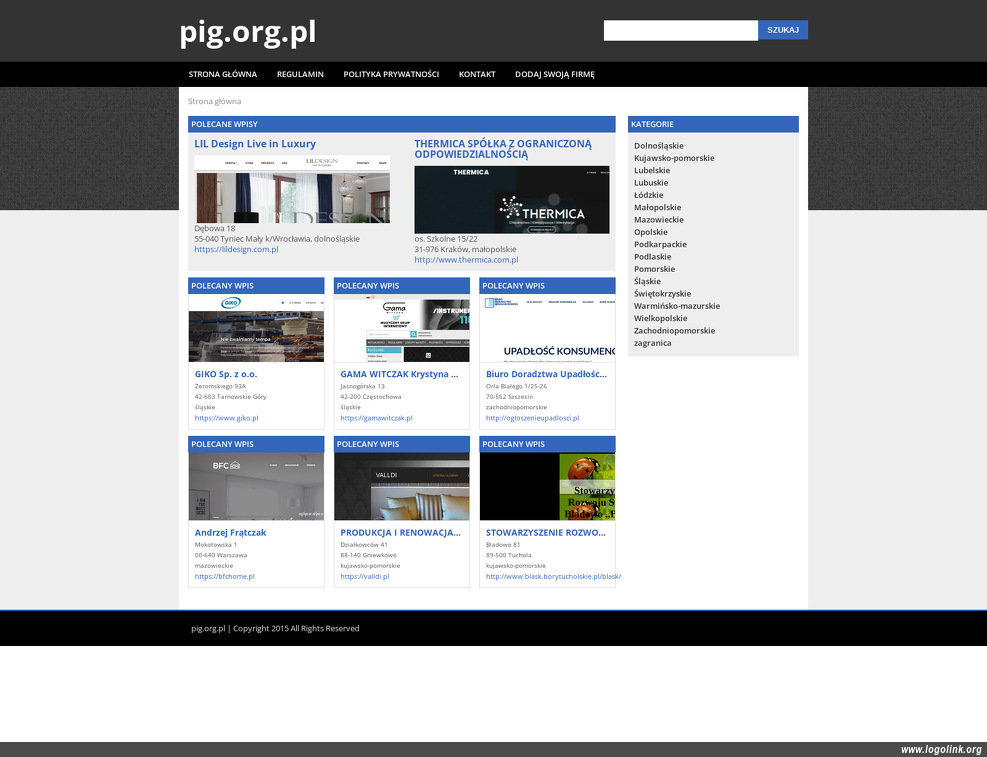Select the Kujawsko-pomorskie category
This screenshot has height=757, width=987.
coord(674,158)
